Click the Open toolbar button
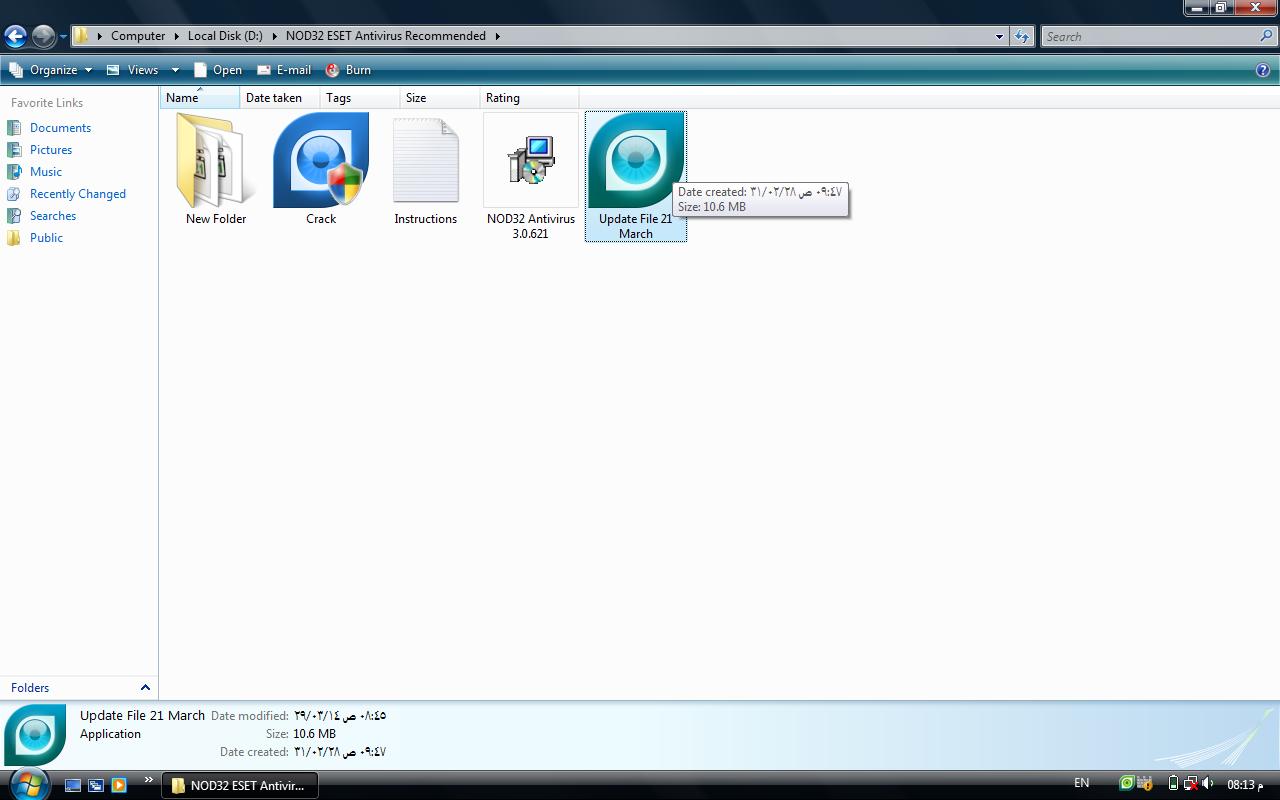This screenshot has width=1280, height=800. pos(218,70)
